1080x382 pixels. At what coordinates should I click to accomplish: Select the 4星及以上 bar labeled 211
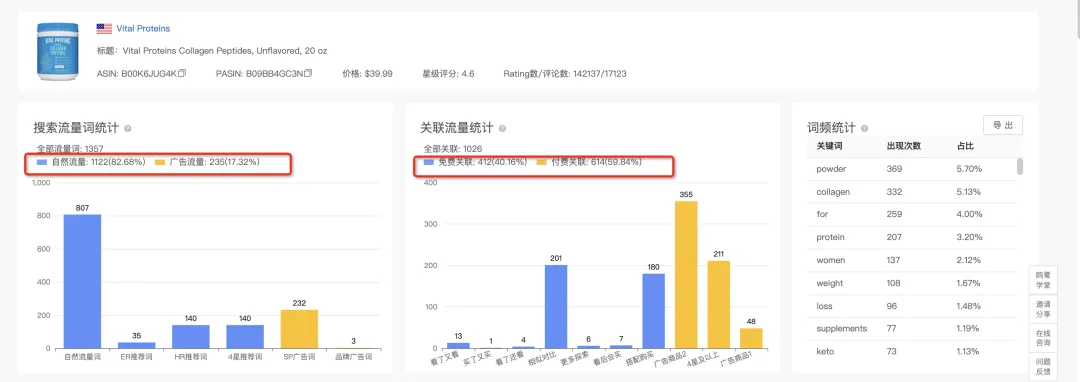pos(718,304)
